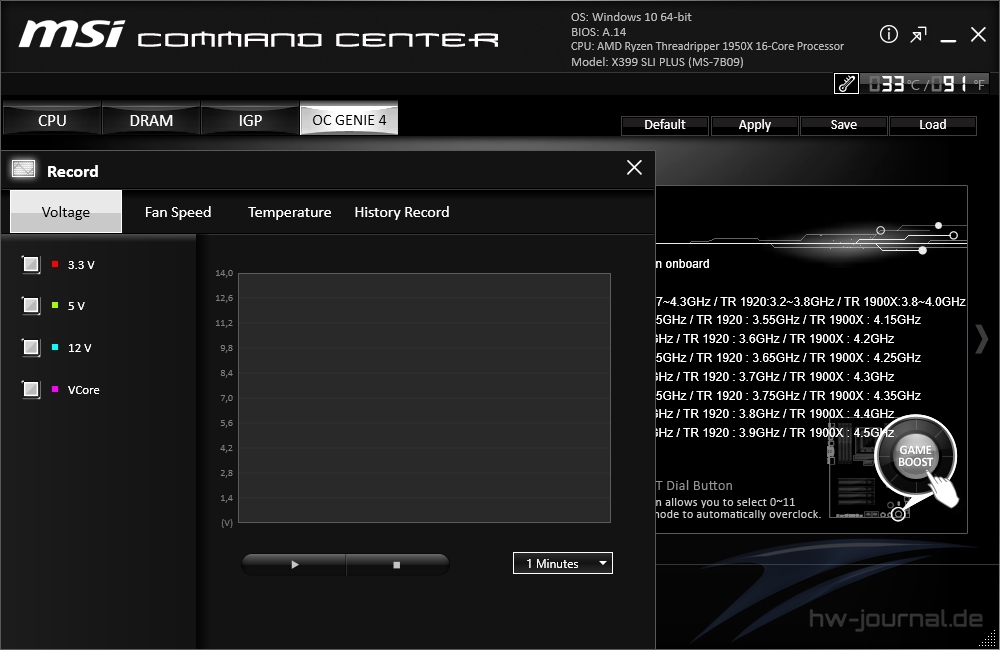Click the thermometer temperature icon
The width and height of the screenshot is (1000, 650).
tap(846, 84)
